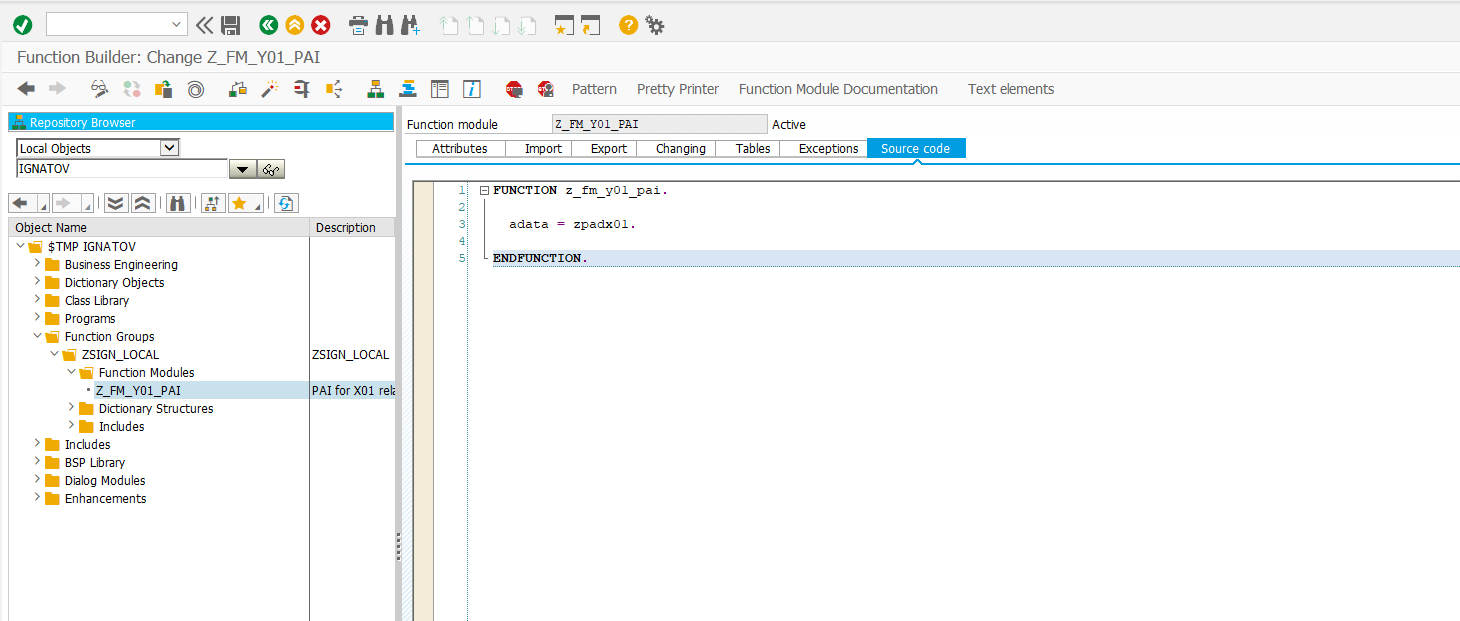Click Expand All Nodes double-down arrow button

(116, 203)
